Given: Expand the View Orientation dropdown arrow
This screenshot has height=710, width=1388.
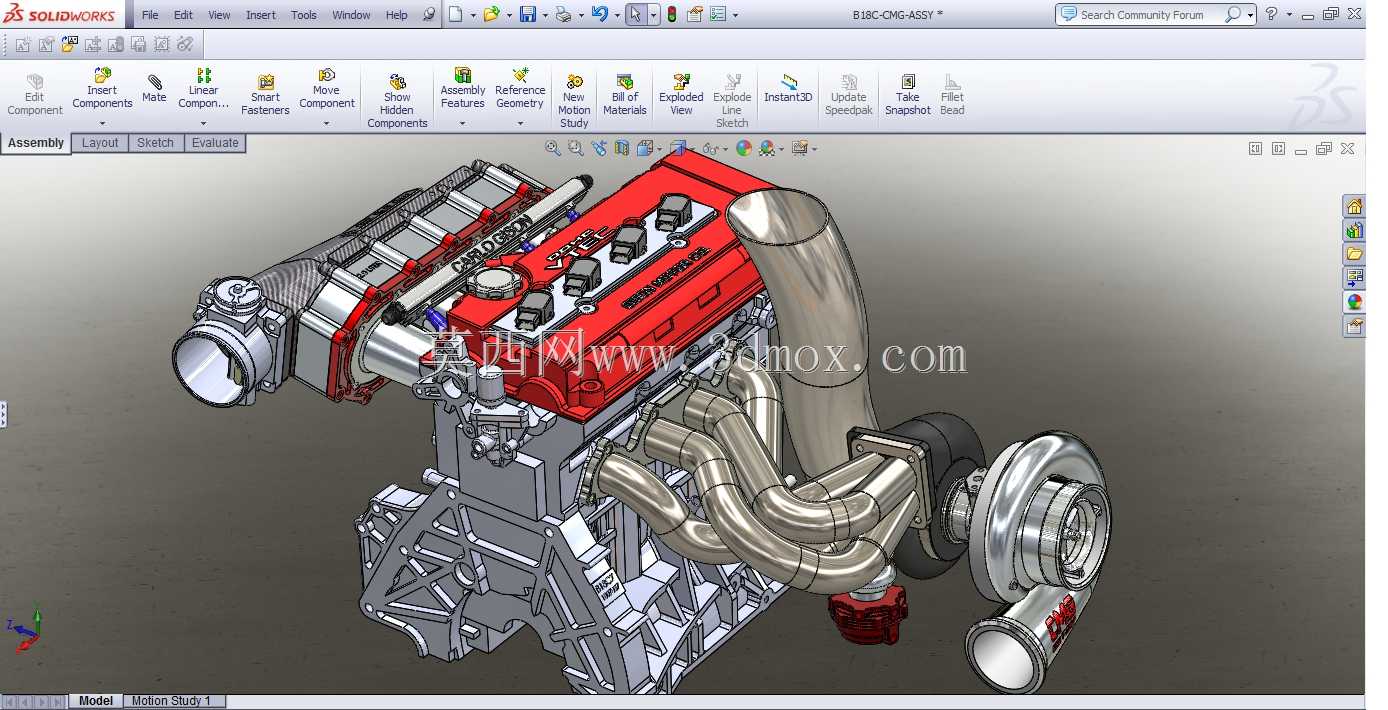Looking at the screenshot, I should [658, 149].
